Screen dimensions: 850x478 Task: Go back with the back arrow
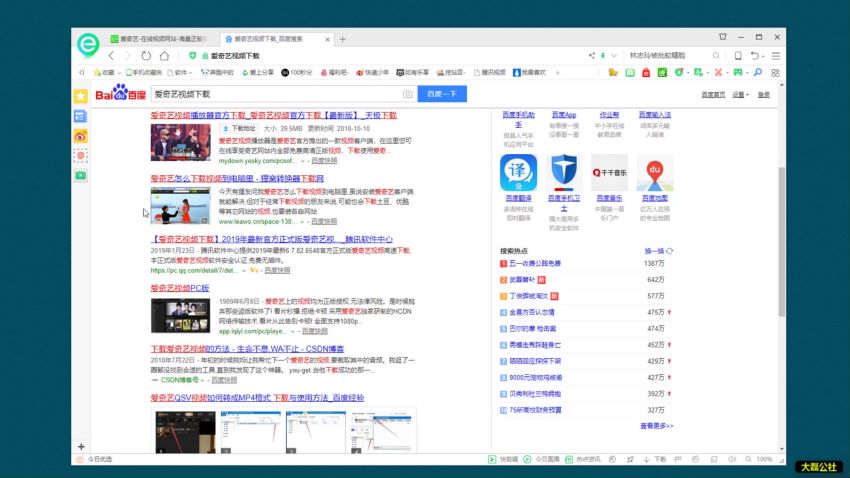pyautogui.click(x=111, y=56)
